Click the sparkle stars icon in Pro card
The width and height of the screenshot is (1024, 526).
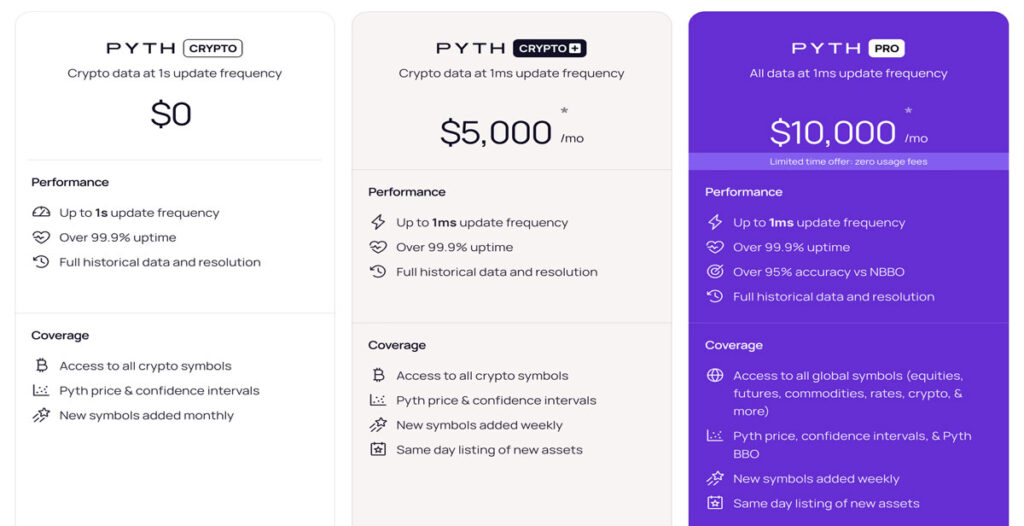tap(715, 479)
